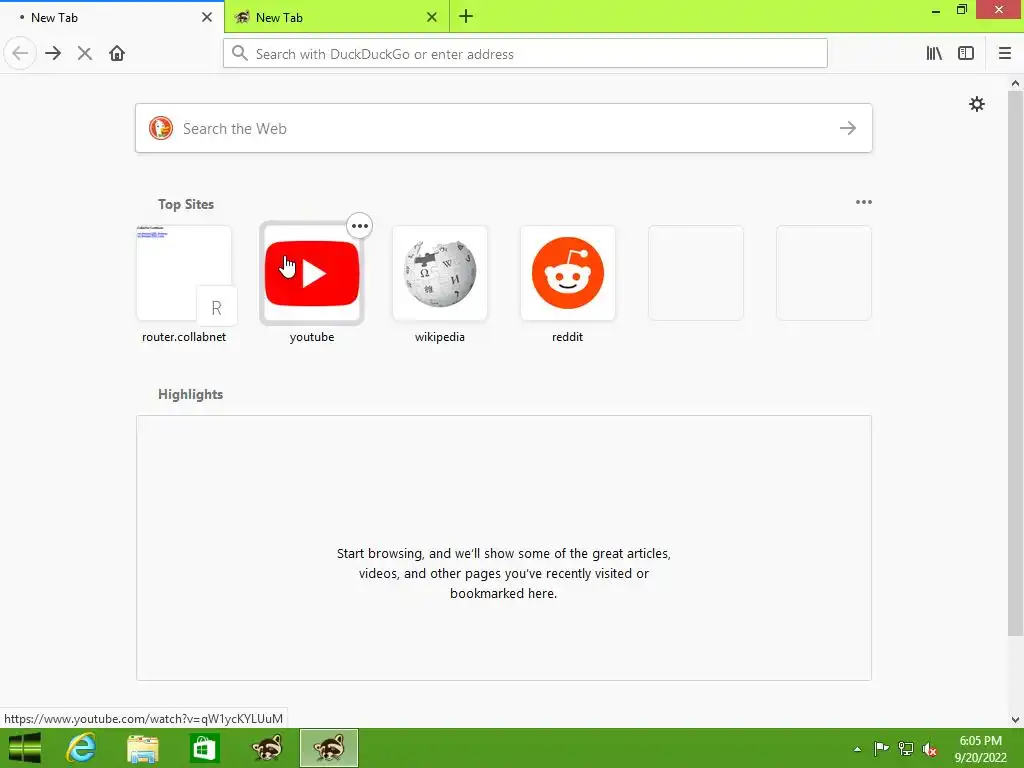Viewport: 1024px width, 768px height.
Task: Show the sidebars panel icon
Action: click(966, 54)
